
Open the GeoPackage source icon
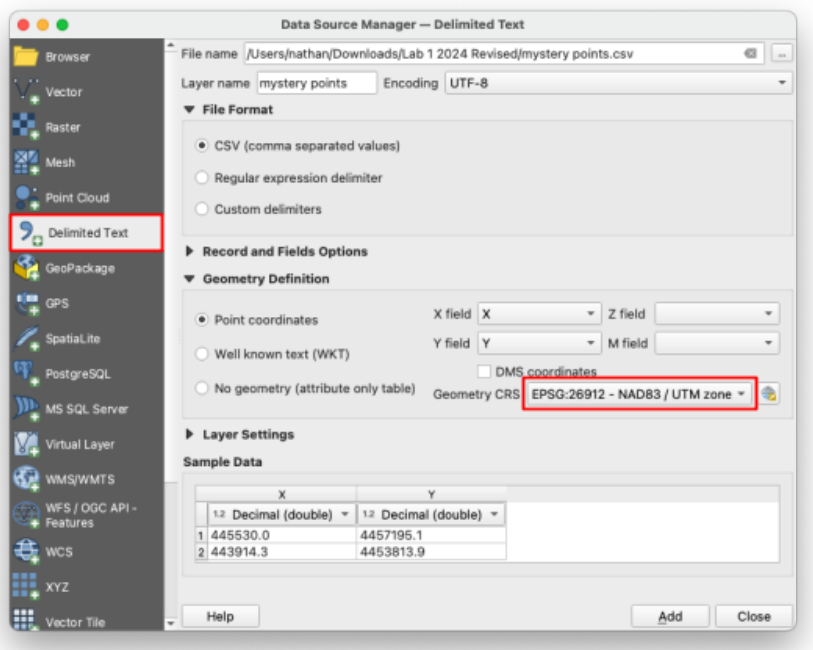(x=26, y=268)
